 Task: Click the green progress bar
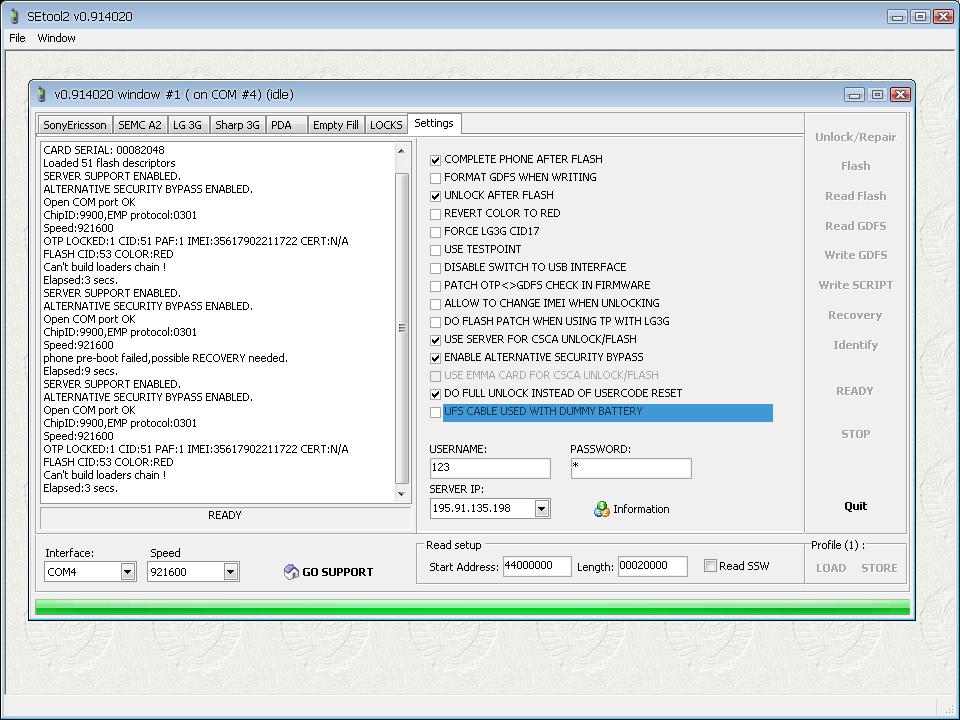[x=472, y=607]
